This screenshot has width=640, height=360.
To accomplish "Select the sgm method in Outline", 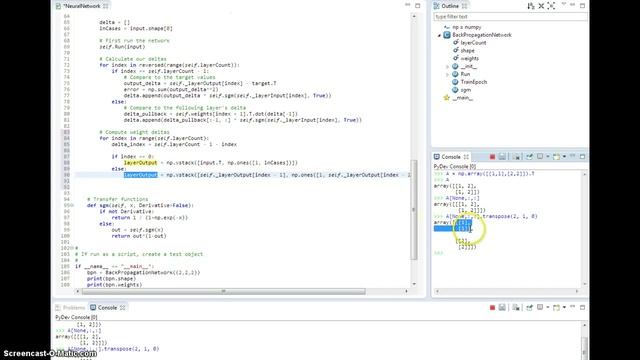I will coord(465,90).
